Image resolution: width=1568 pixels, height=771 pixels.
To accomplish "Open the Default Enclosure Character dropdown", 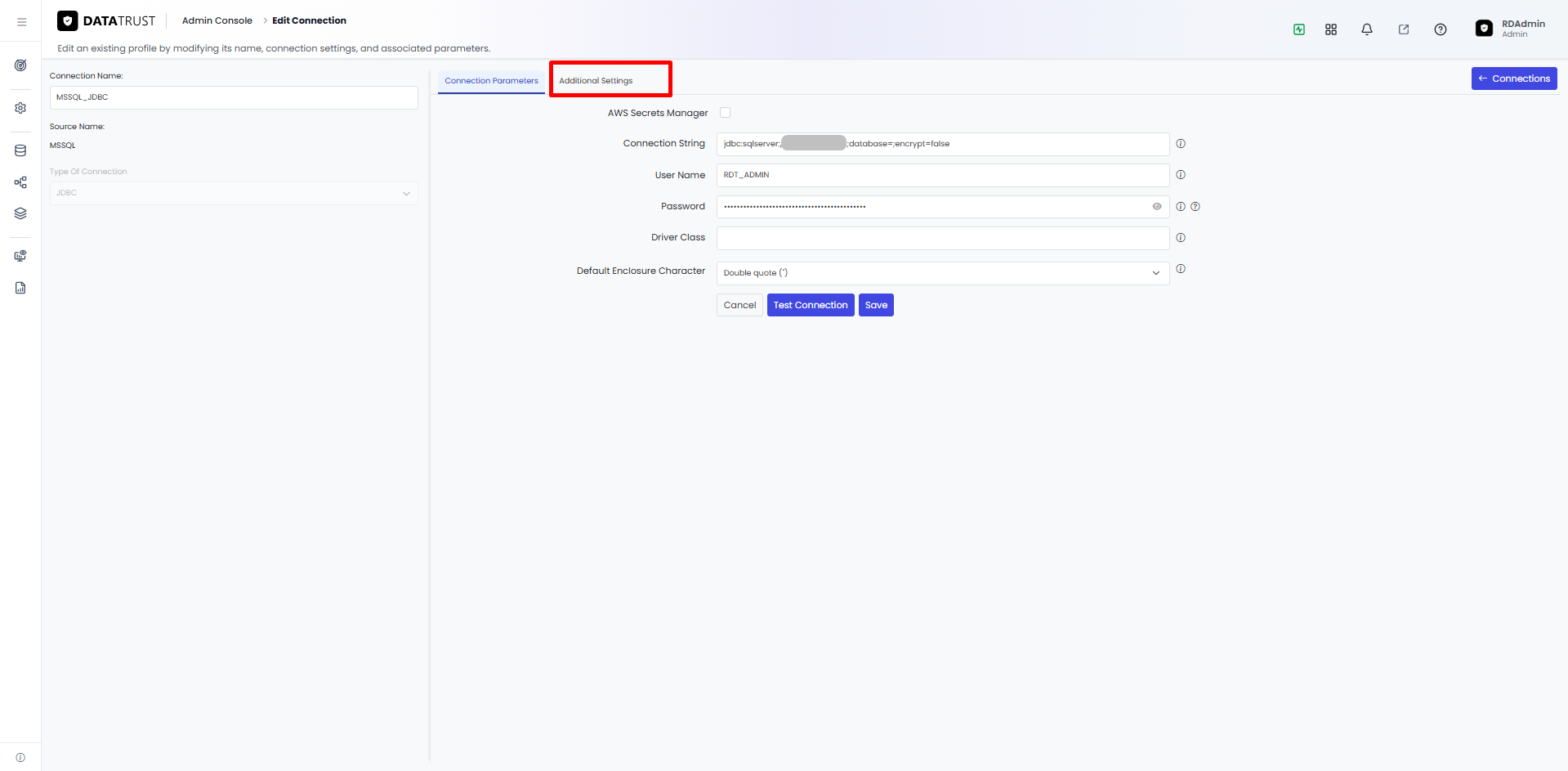I will click(943, 273).
